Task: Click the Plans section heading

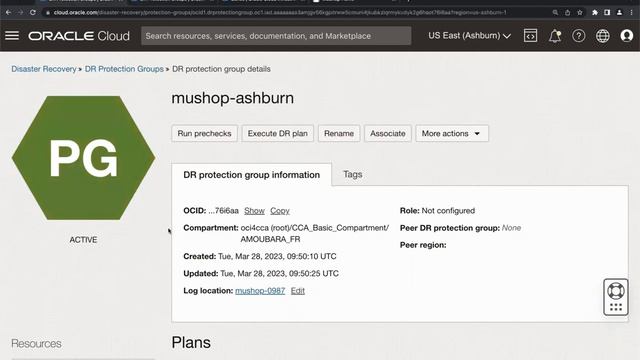Action: click(x=191, y=342)
